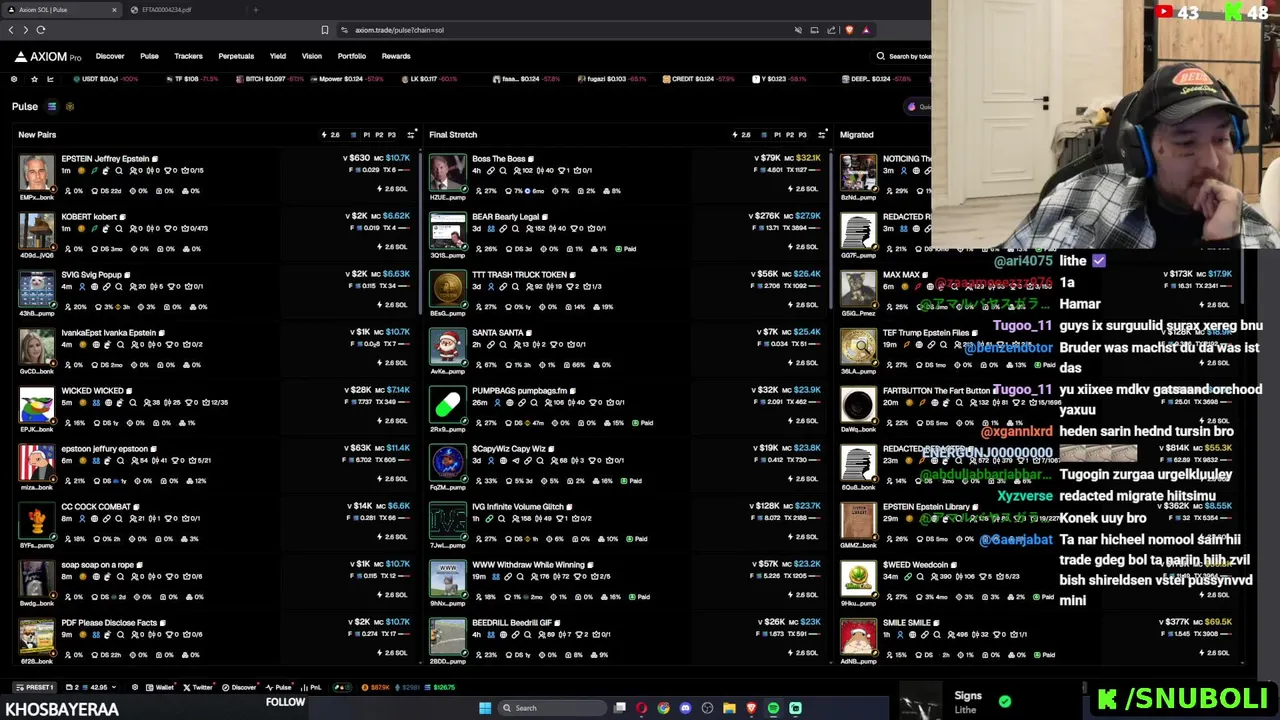Open Pulse in the top navigation

149,56
